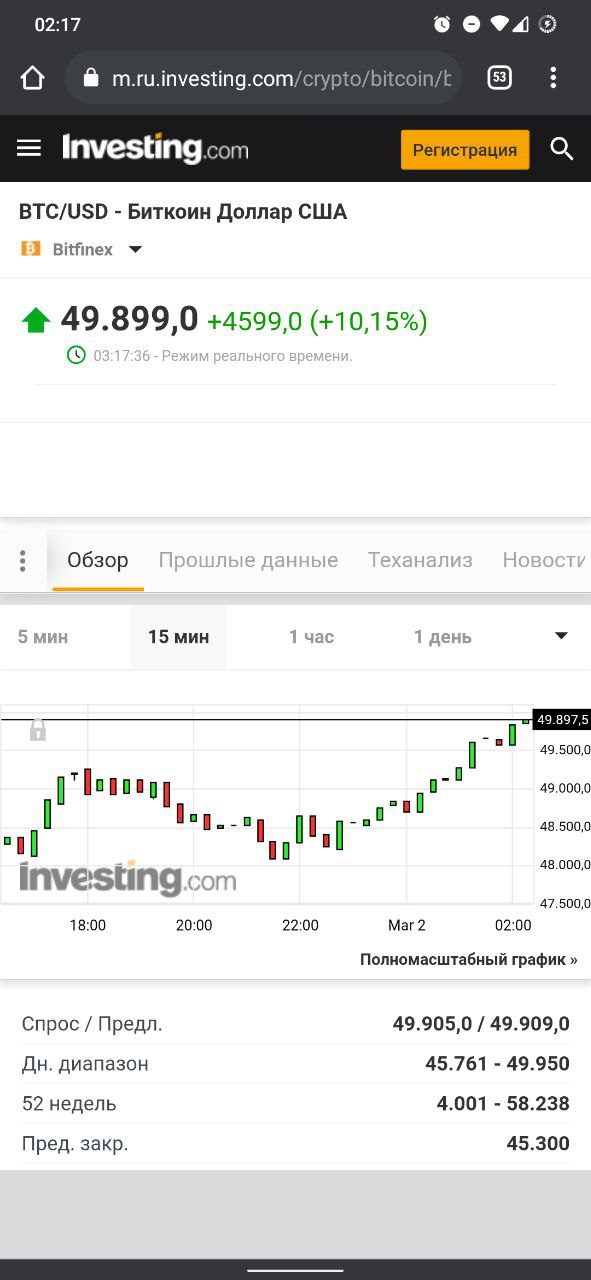Select the 5 мин chart interval

[43, 637]
